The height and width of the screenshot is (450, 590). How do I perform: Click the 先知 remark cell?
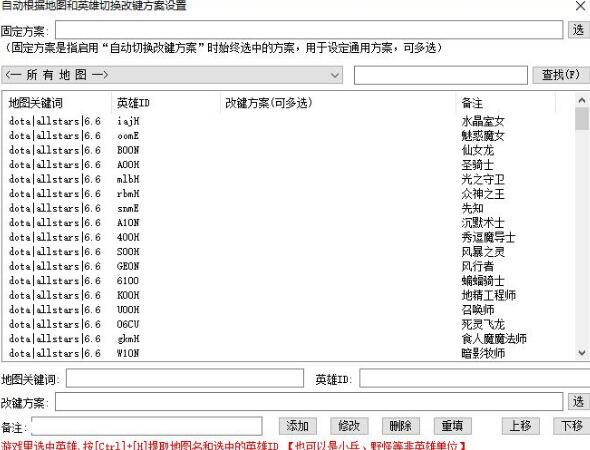(x=472, y=208)
